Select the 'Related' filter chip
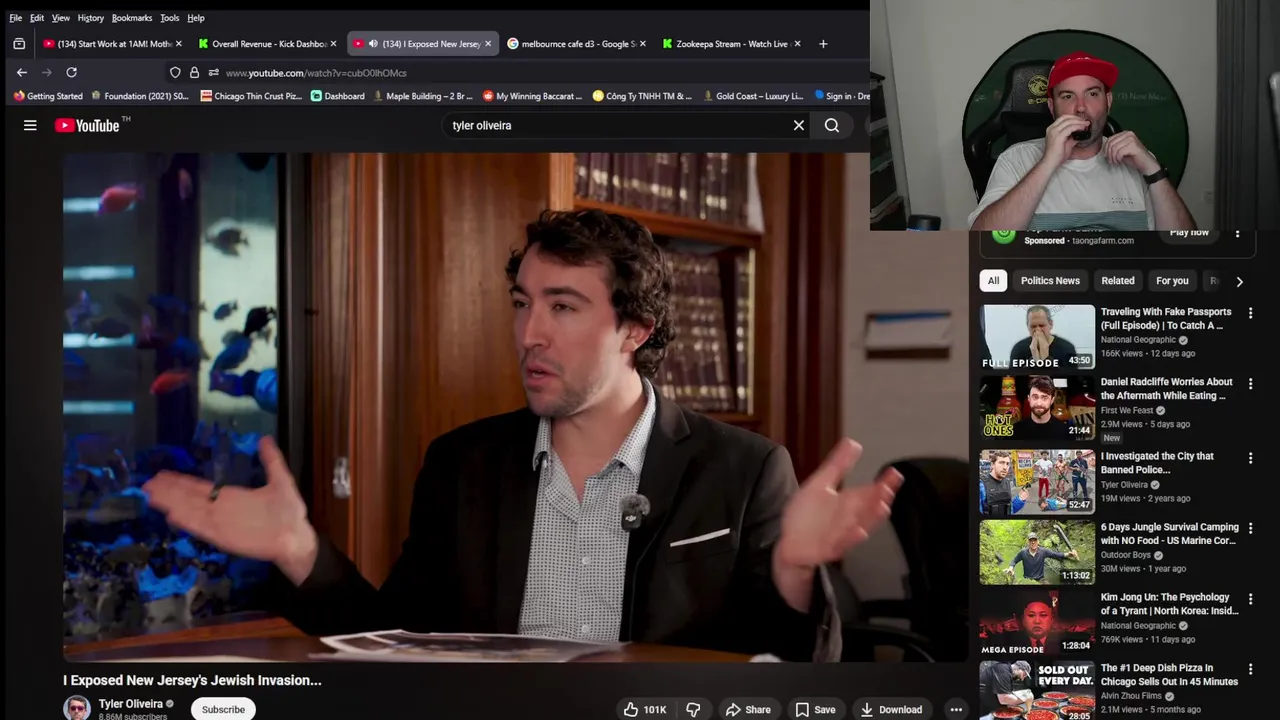Image resolution: width=1280 pixels, height=720 pixels. click(1118, 281)
